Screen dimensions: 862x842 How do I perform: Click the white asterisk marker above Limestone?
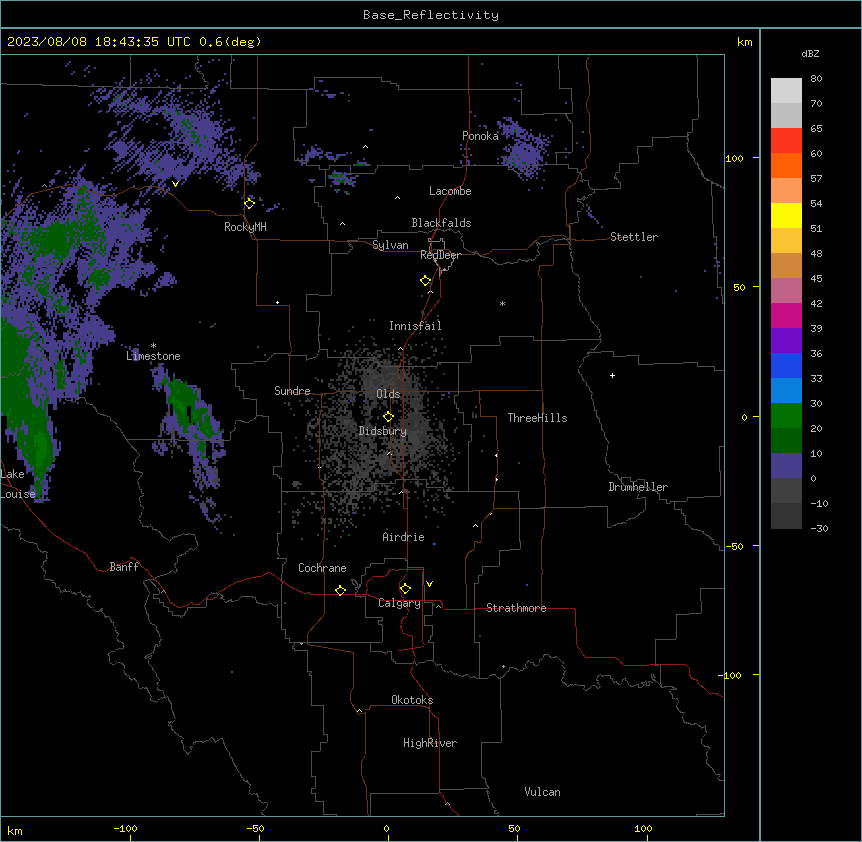(153, 346)
